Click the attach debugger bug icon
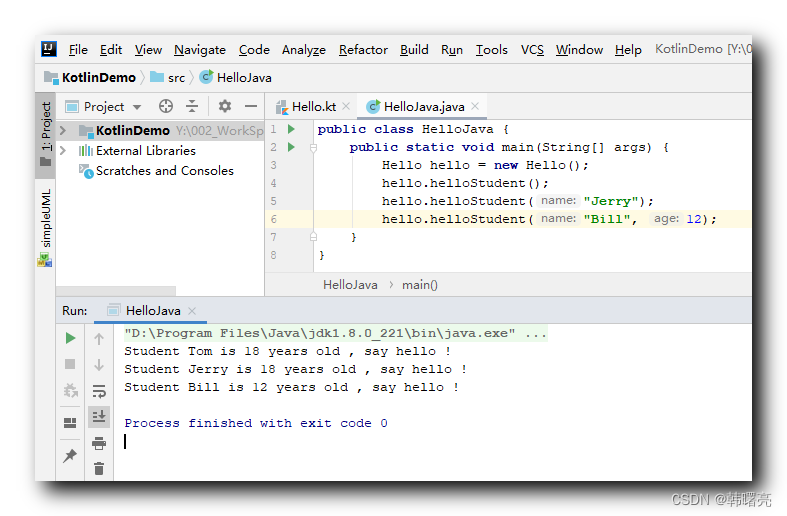Image resolution: width=787 pixels, height=516 pixels. [x=70, y=390]
